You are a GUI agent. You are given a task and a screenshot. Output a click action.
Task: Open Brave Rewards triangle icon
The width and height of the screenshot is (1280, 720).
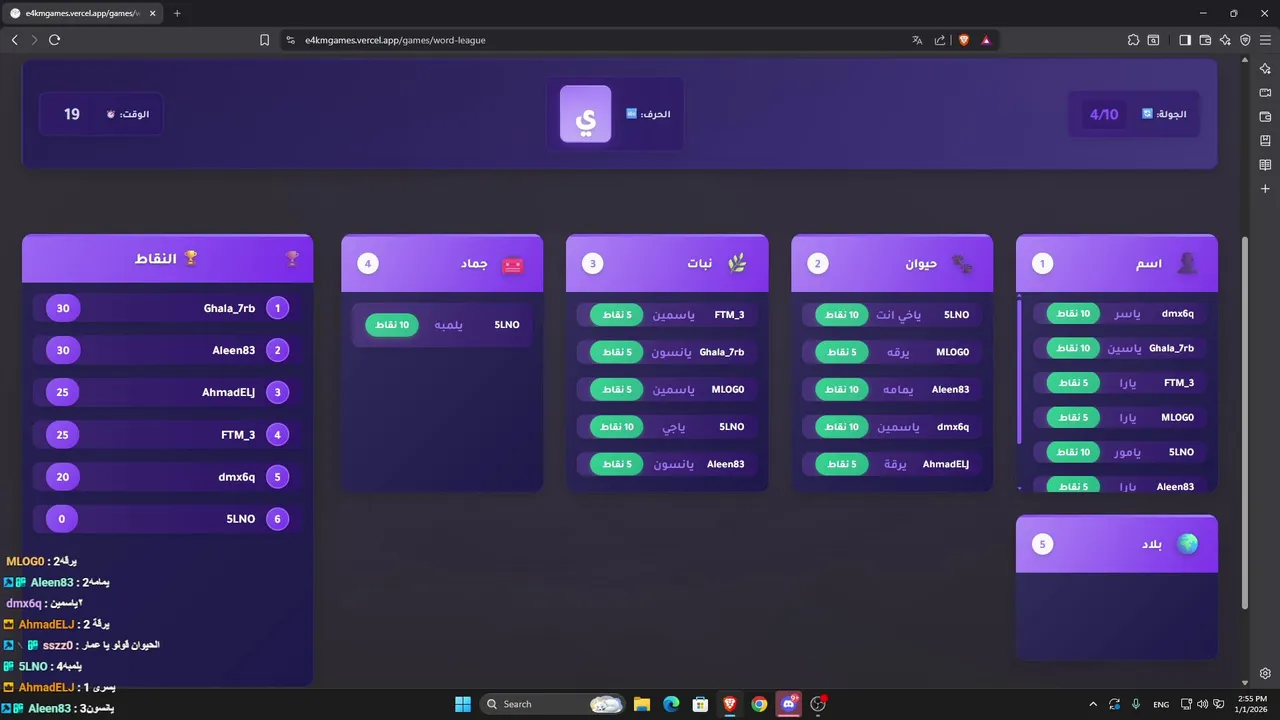pyautogui.click(x=986, y=40)
